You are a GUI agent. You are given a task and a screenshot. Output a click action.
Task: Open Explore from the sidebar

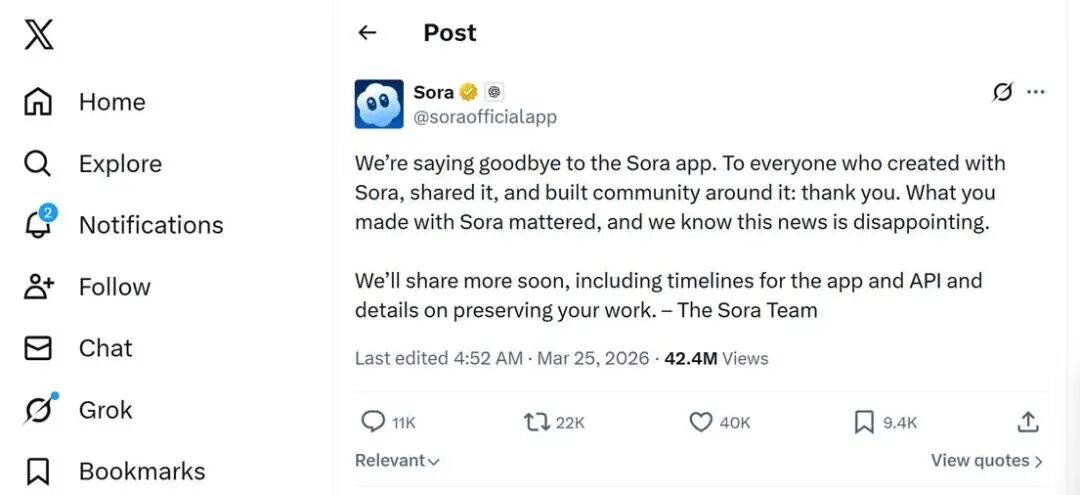pyautogui.click(x=119, y=164)
